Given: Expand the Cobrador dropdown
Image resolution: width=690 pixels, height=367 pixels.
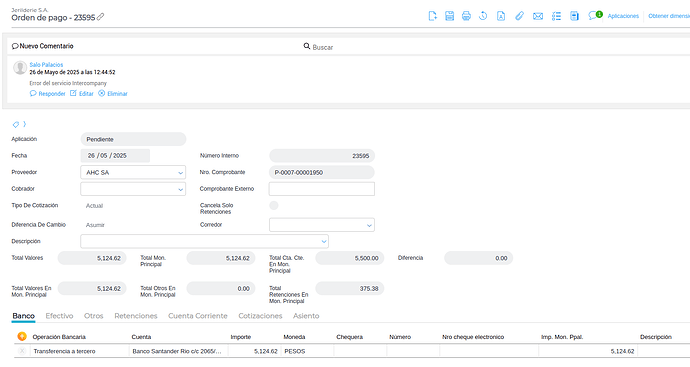Looking at the screenshot, I should click(x=133, y=189).
